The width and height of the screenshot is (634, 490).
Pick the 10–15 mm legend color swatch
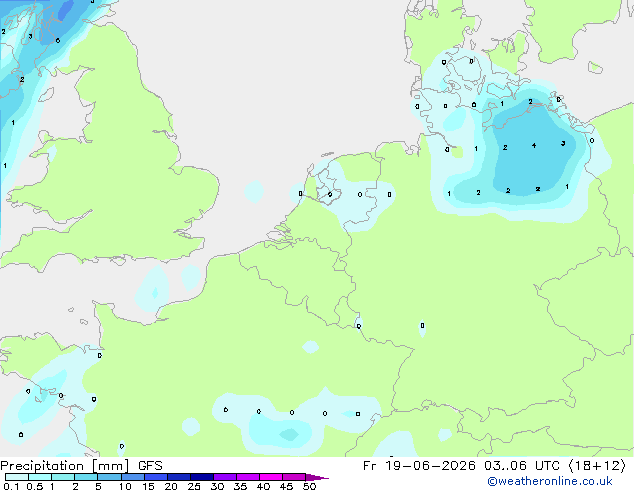click(133, 477)
